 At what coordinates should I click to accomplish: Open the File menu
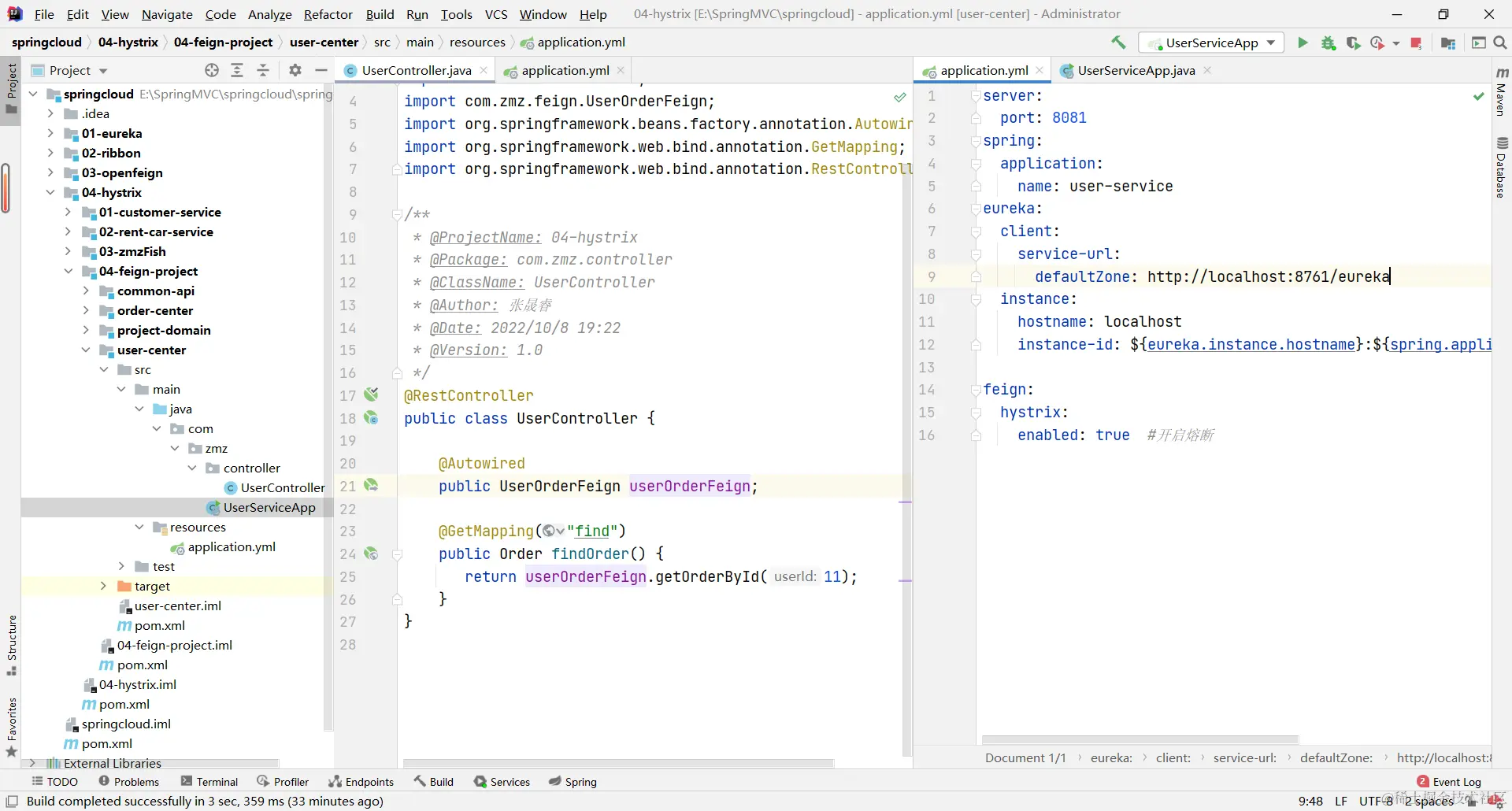point(44,14)
